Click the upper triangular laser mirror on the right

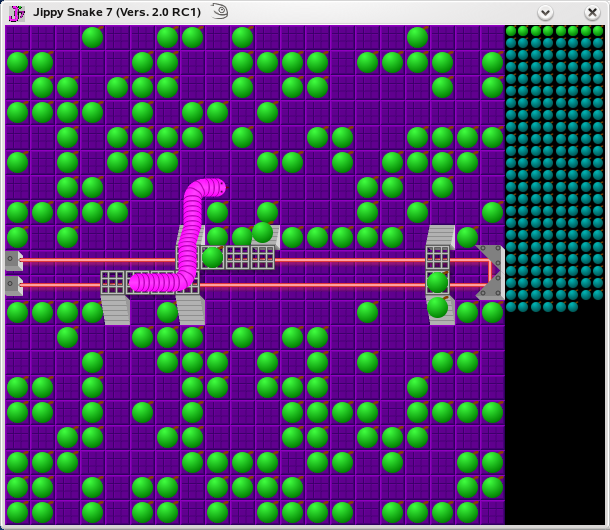pos(493,258)
